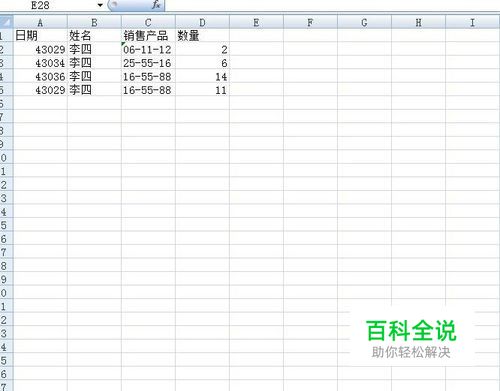The height and width of the screenshot is (391, 500).
Task: Select quantity cell with value 14
Action: pyautogui.click(x=202, y=77)
